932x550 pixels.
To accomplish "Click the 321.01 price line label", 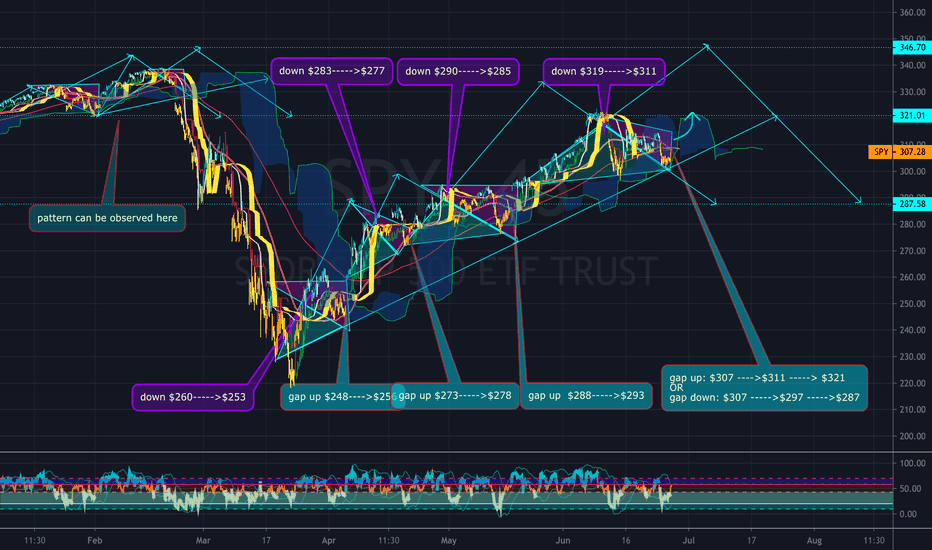I will [x=912, y=116].
